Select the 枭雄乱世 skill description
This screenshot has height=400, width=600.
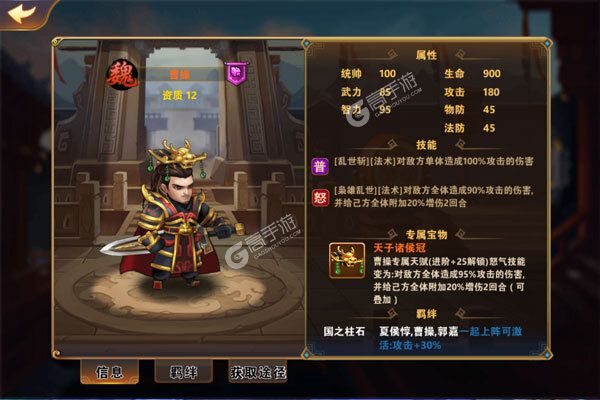(434, 196)
